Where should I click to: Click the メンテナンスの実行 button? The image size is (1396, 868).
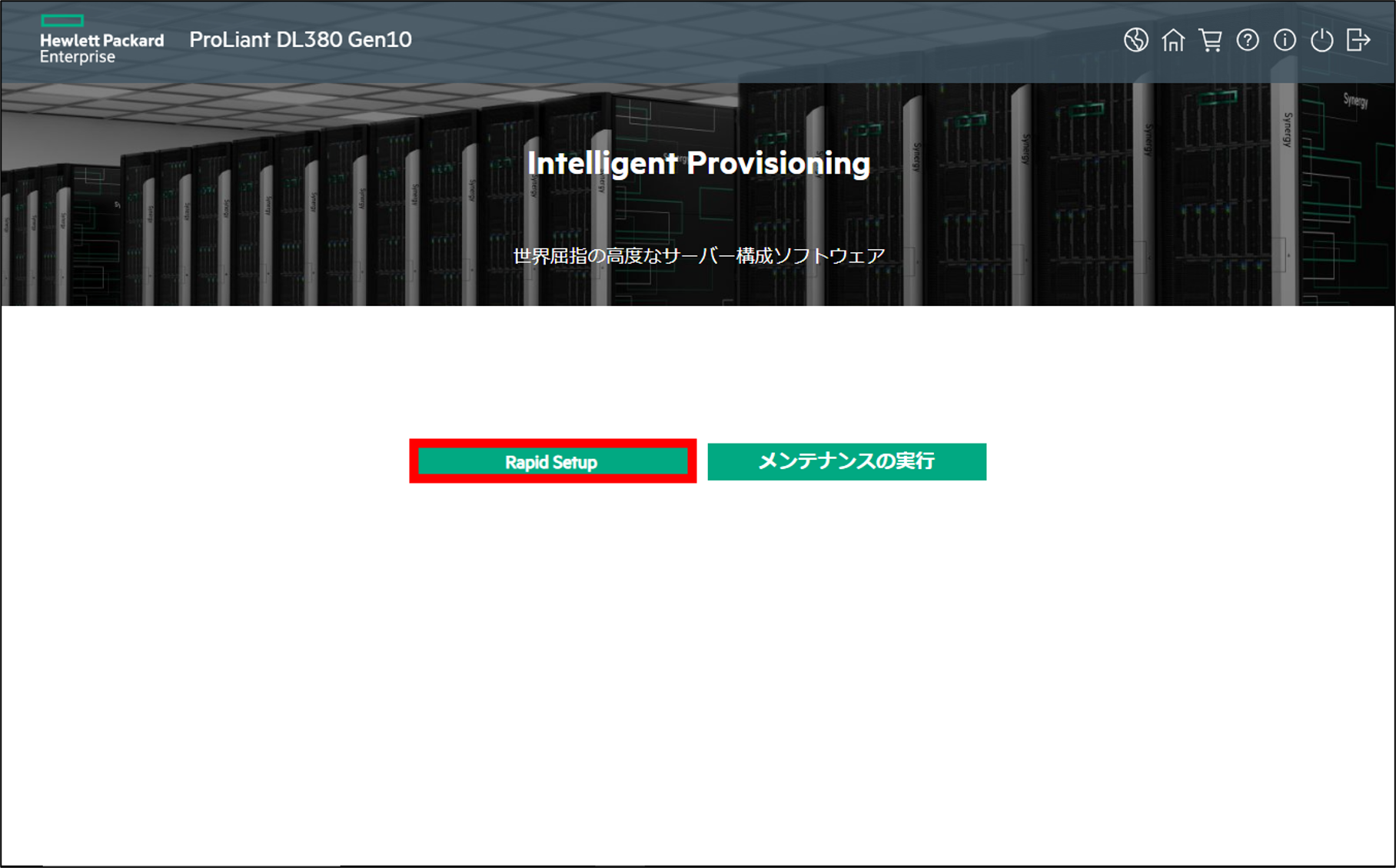[x=846, y=461]
